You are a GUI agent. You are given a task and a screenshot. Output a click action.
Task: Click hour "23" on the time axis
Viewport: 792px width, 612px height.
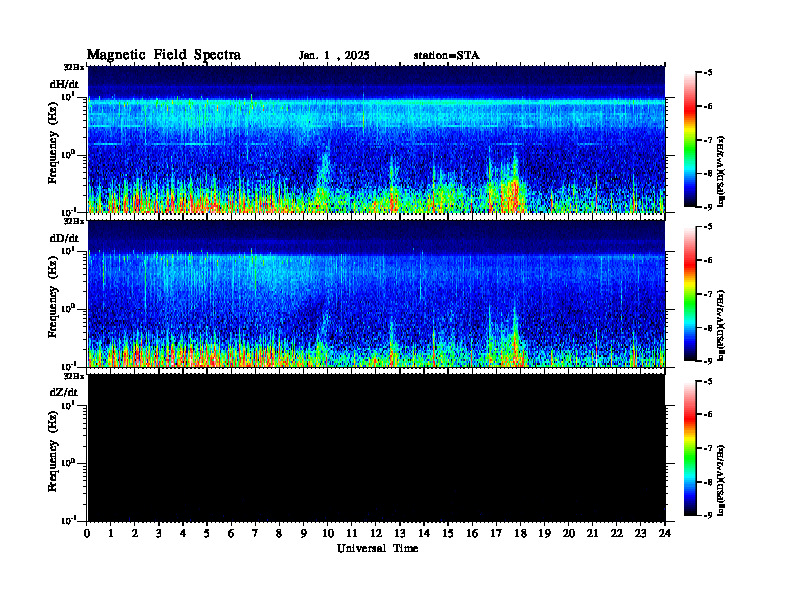pos(640,534)
